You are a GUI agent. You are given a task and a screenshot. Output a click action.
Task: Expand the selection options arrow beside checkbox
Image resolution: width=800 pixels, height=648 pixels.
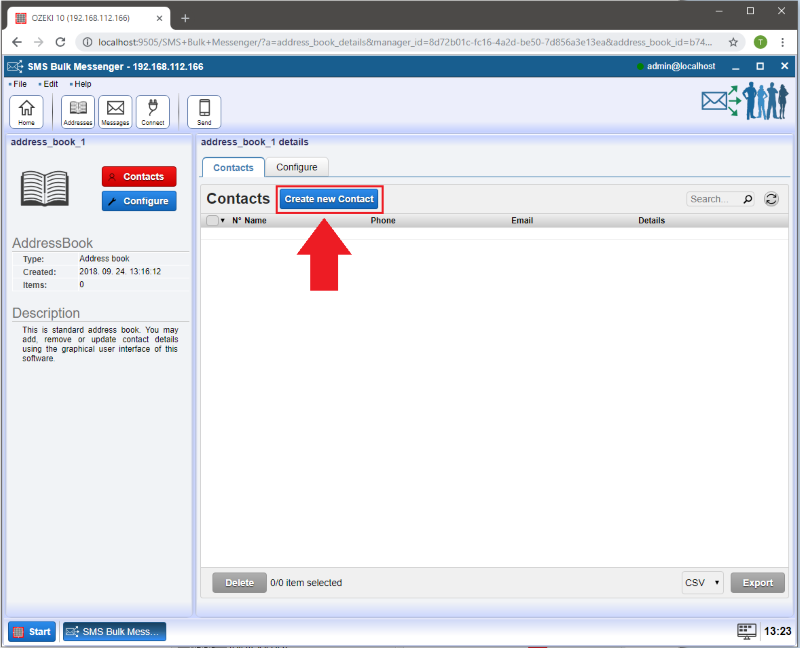pyautogui.click(x=223, y=221)
